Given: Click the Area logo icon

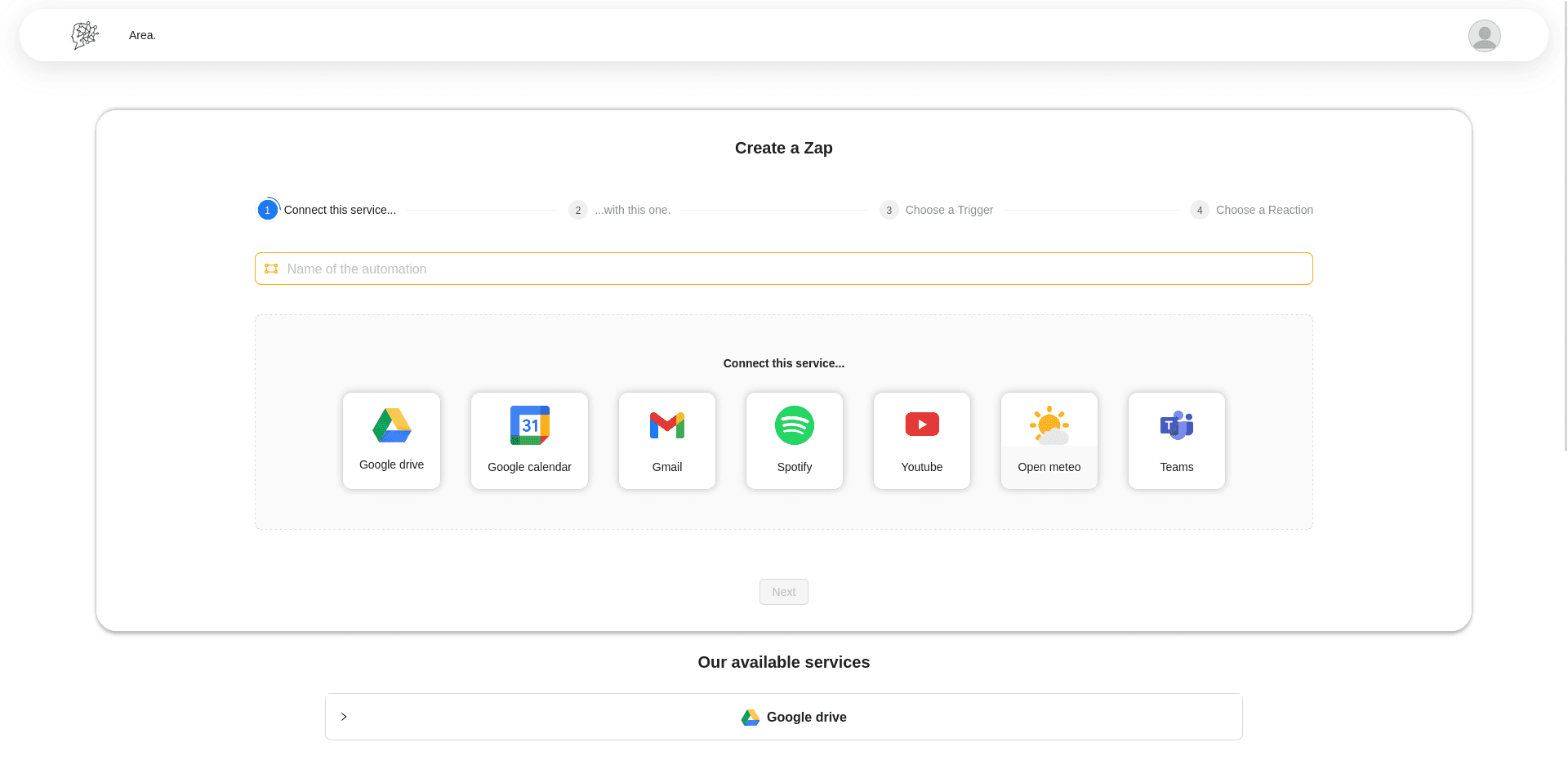Looking at the screenshot, I should [x=85, y=35].
